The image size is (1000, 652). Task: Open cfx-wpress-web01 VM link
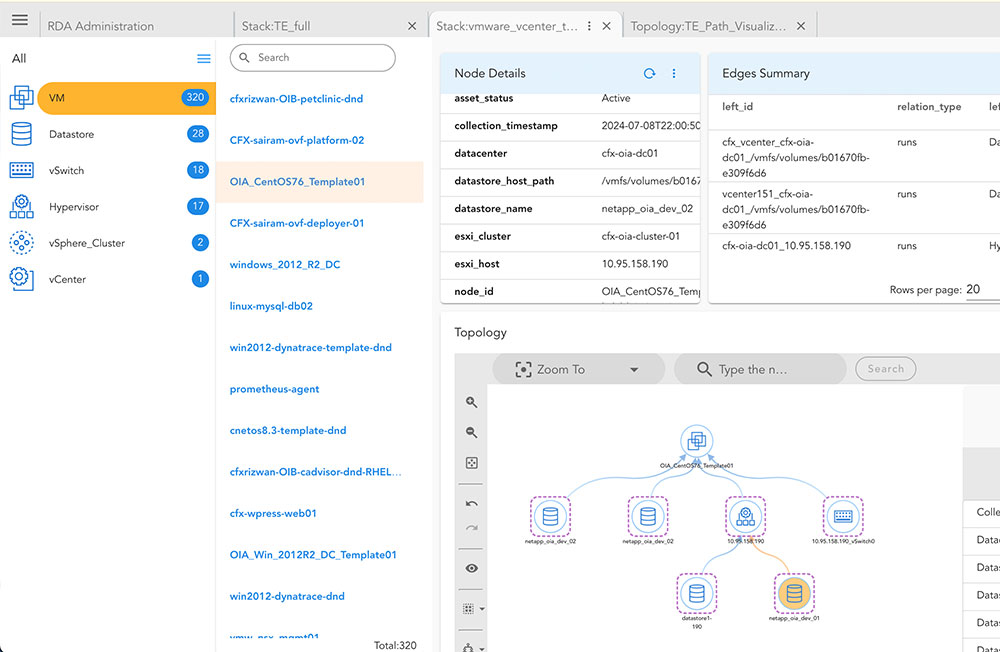[273, 514]
